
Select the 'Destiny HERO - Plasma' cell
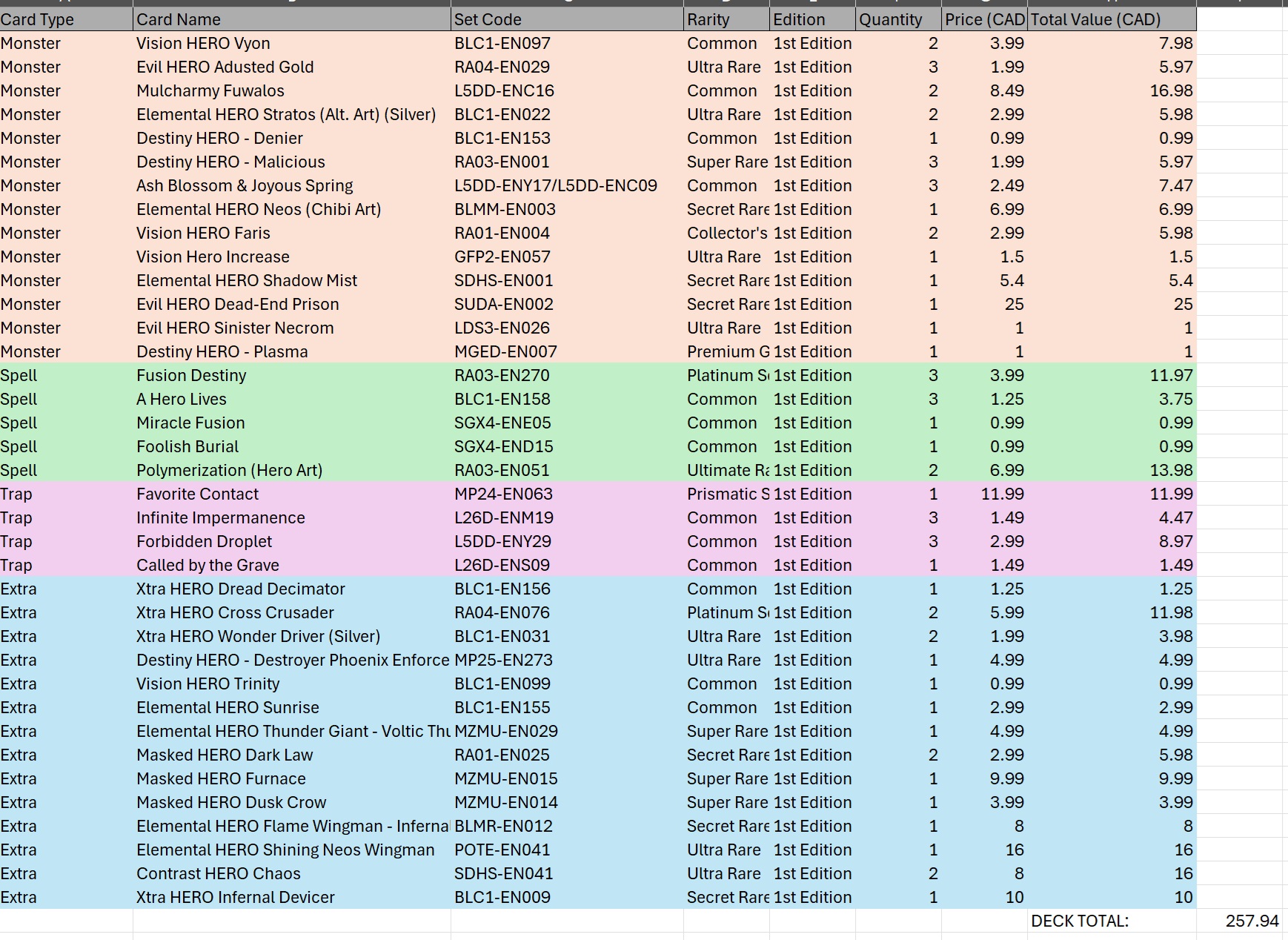(x=292, y=351)
